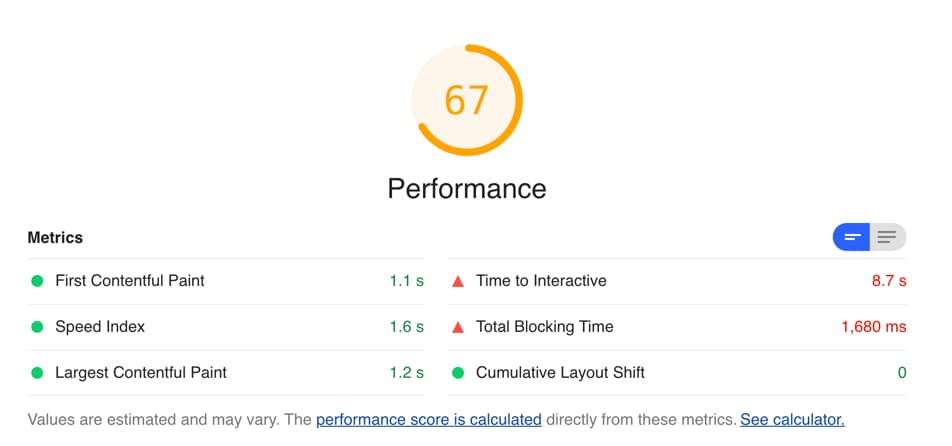
Task: Switch to compact metrics view (blue toggle)
Action: [851, 237]
